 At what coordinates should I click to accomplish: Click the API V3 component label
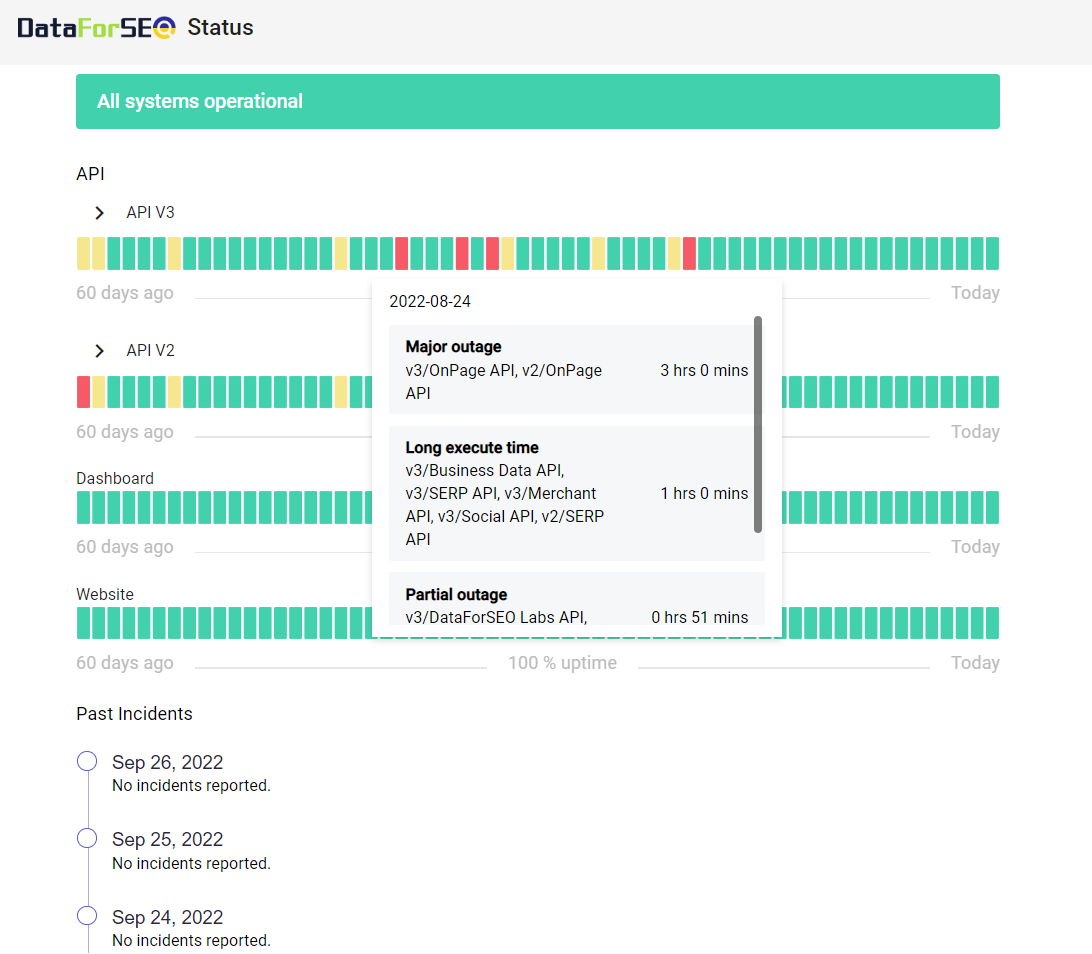click(150, 212)
